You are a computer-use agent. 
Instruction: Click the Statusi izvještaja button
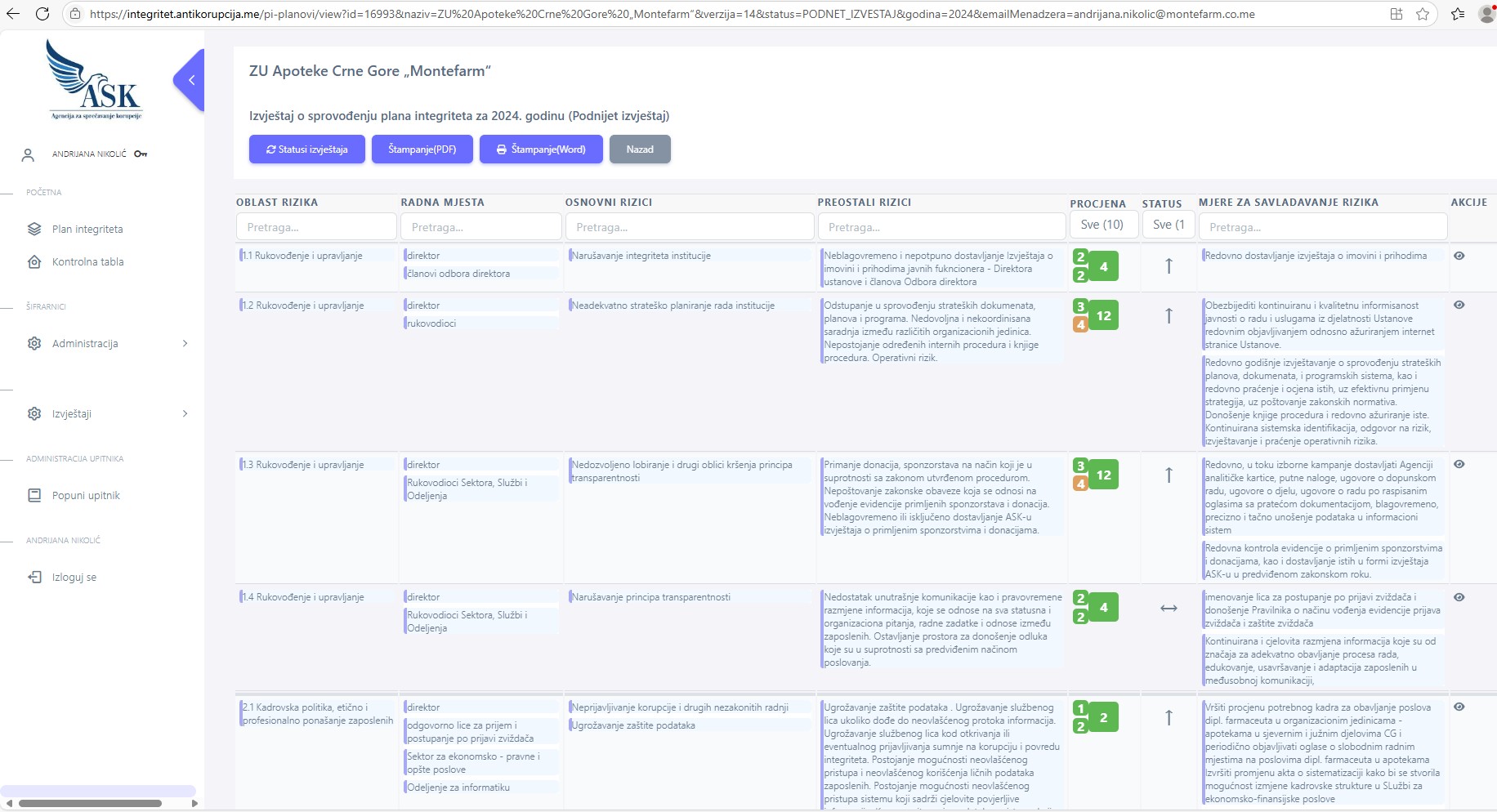click(x=306, y=149)
